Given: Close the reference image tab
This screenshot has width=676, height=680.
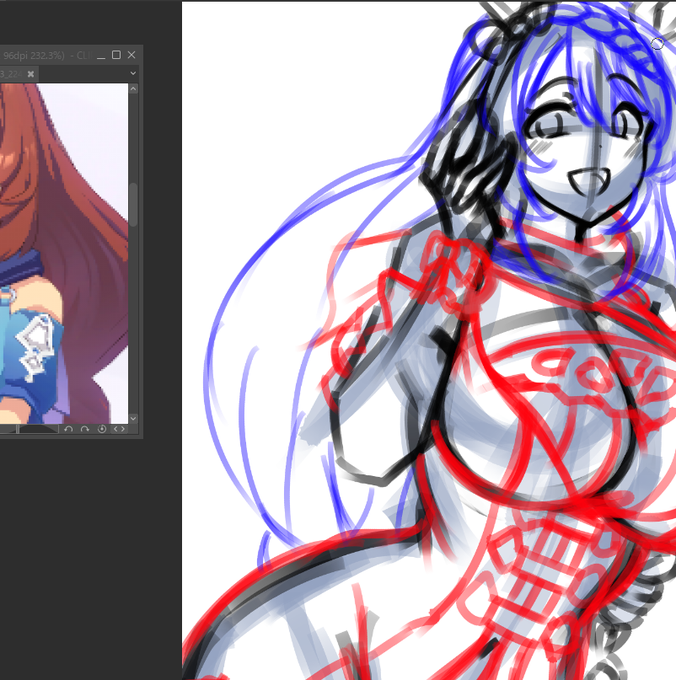Looking at the screenshot, I should pyautogui.click(x=31, y=74).
